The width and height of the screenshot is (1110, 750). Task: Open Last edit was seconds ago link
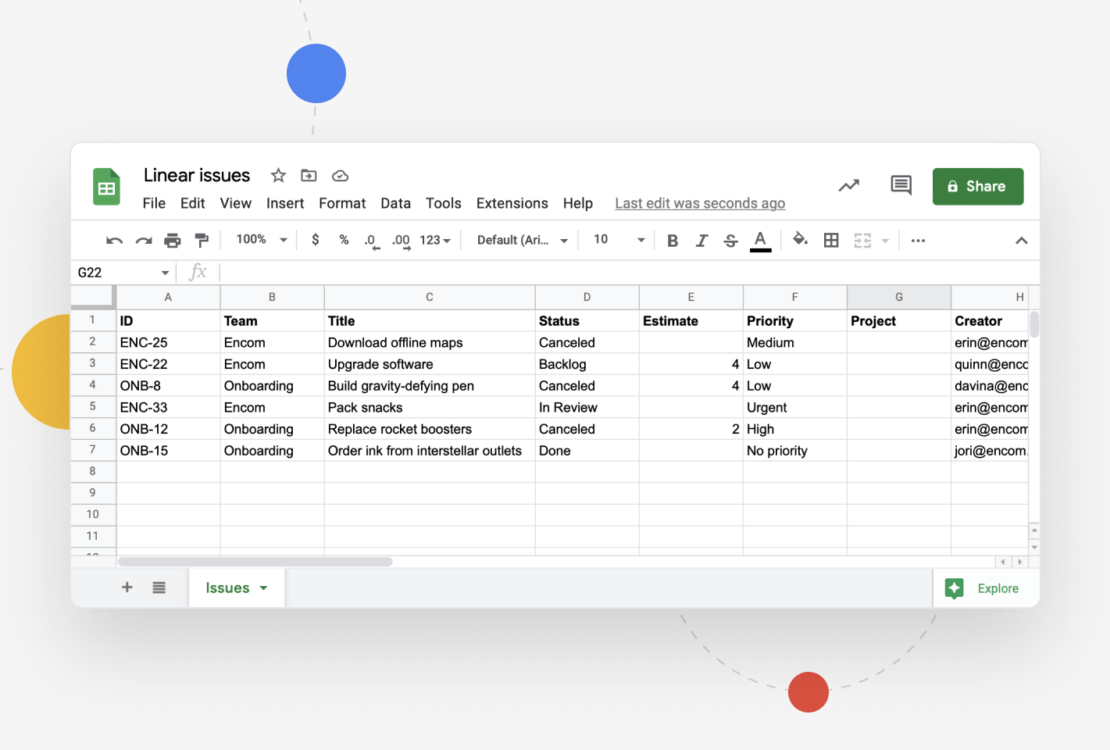(699, 203)
